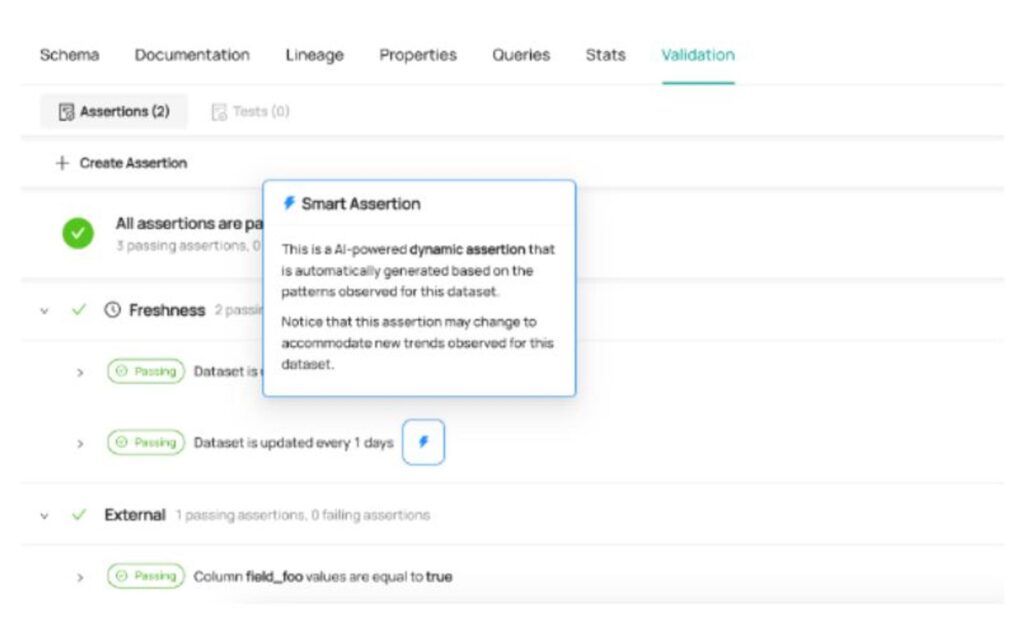Click the clock icon beside Freshness

click(112, 310)
